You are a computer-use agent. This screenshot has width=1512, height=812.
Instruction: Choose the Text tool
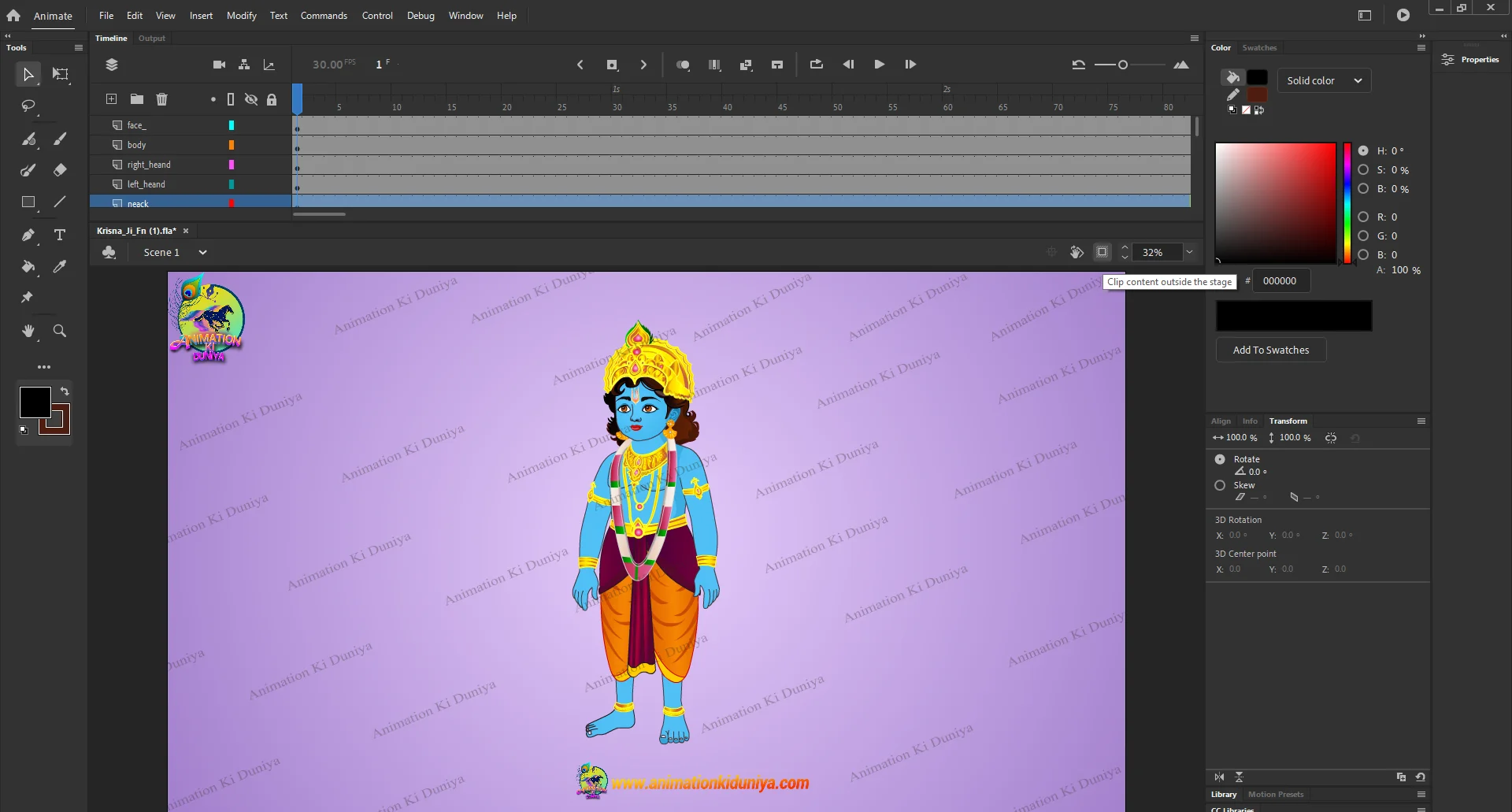coord(60,235)
